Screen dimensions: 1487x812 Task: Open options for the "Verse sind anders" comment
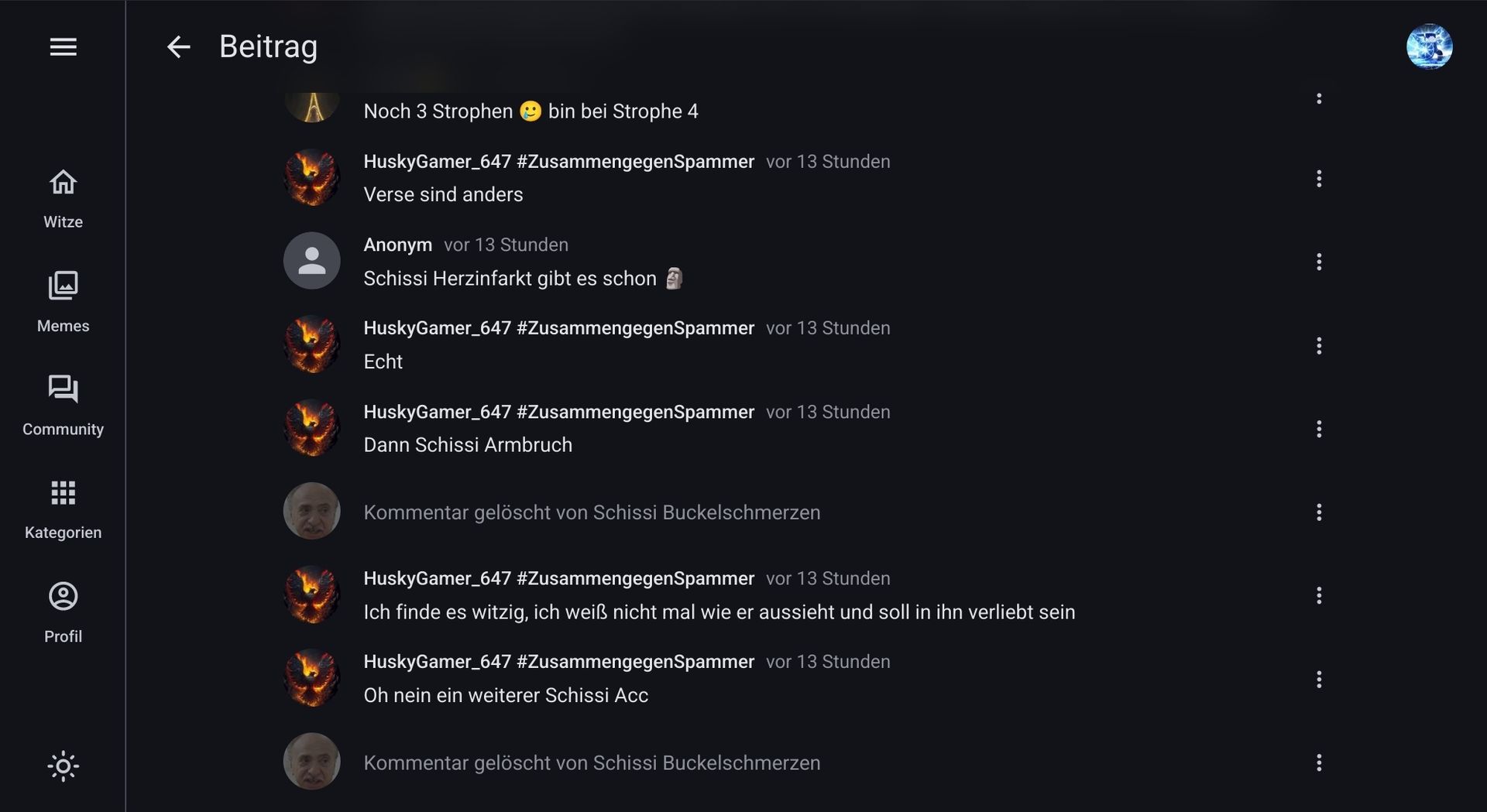coord(1319,179)
